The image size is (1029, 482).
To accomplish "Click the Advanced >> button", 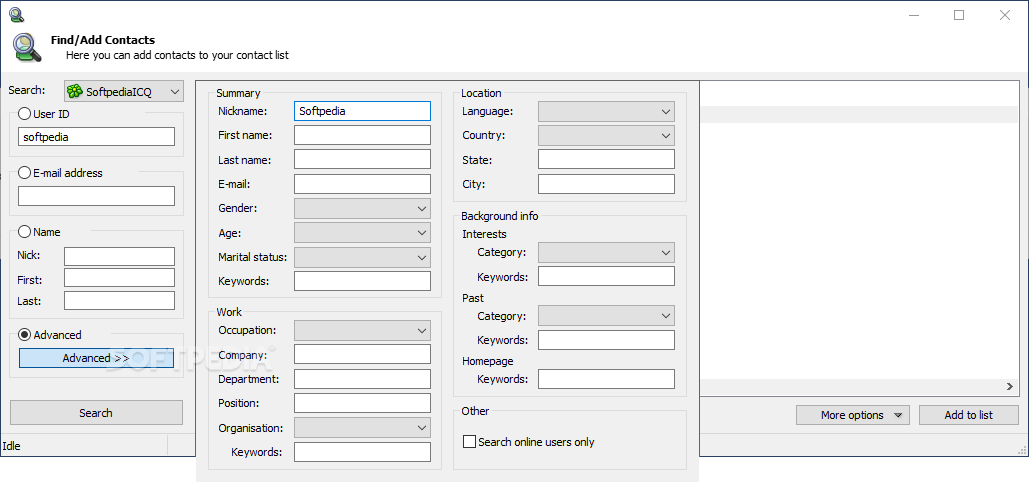I will point(96,358).
